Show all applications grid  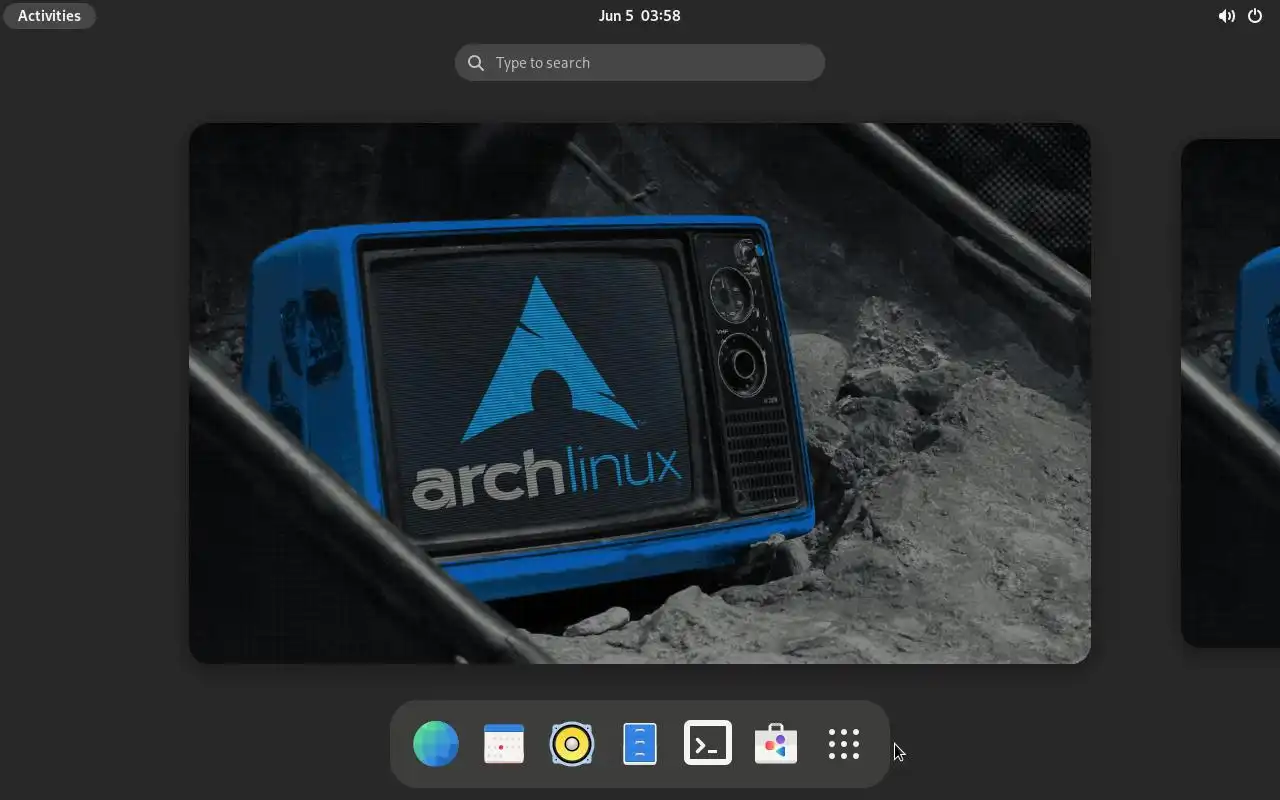point(844,744)
